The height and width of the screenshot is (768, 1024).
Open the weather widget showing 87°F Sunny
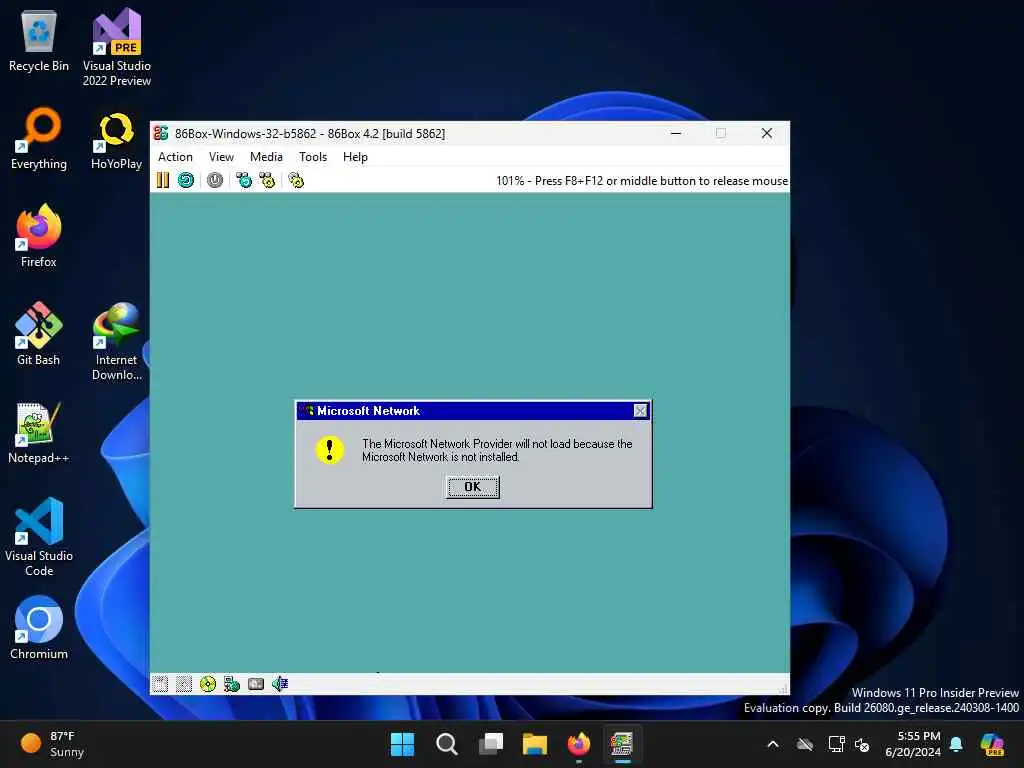tap(53, 744)
